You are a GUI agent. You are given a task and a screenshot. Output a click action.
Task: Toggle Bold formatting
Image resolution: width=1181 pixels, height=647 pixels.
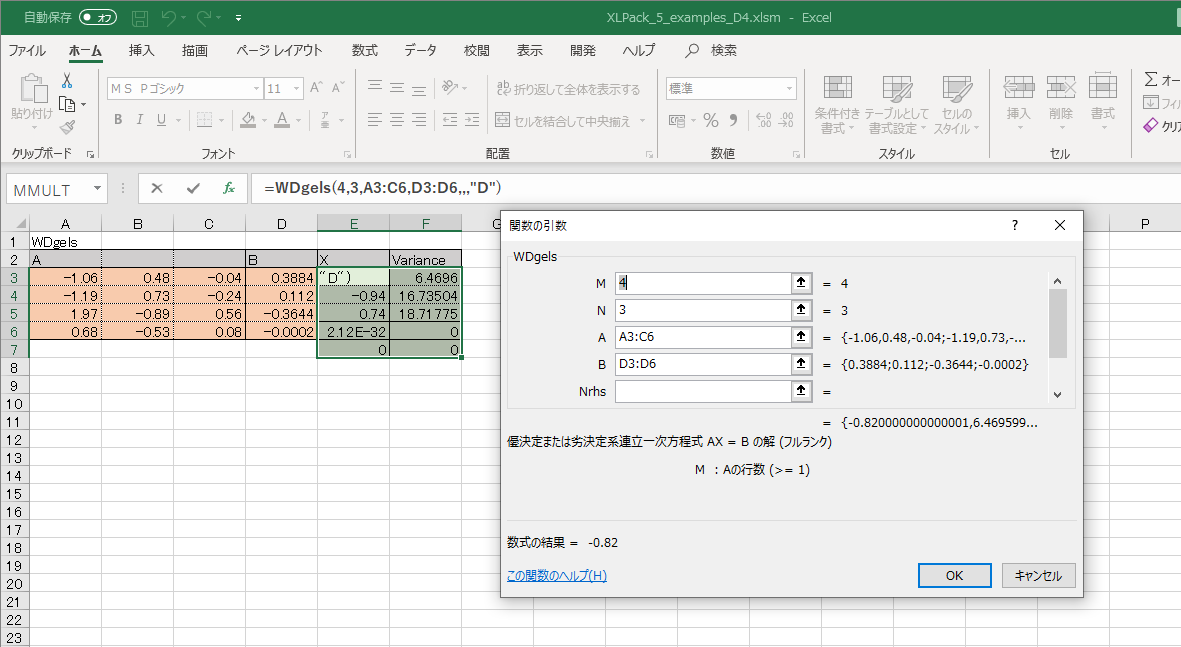pyautogui.click(x=118, y=120)
